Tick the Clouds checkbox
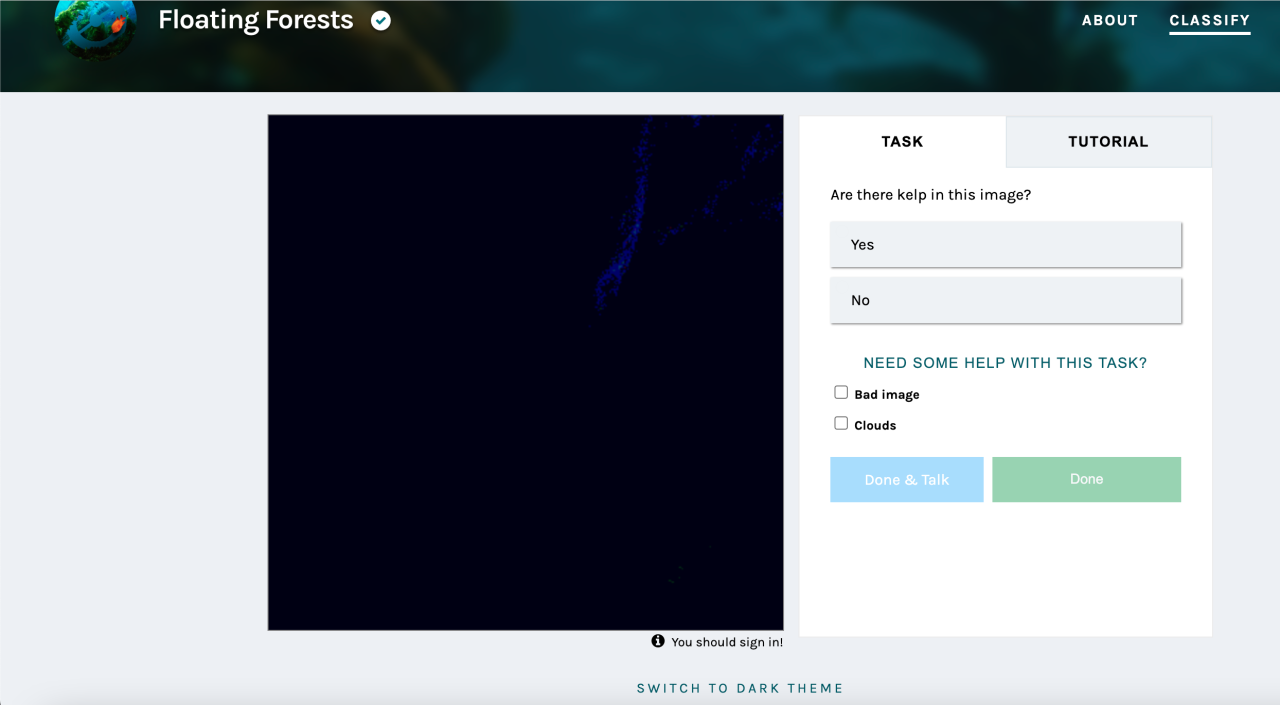Viewport: 1280px width, 705px height. click(x=841, y=424)
